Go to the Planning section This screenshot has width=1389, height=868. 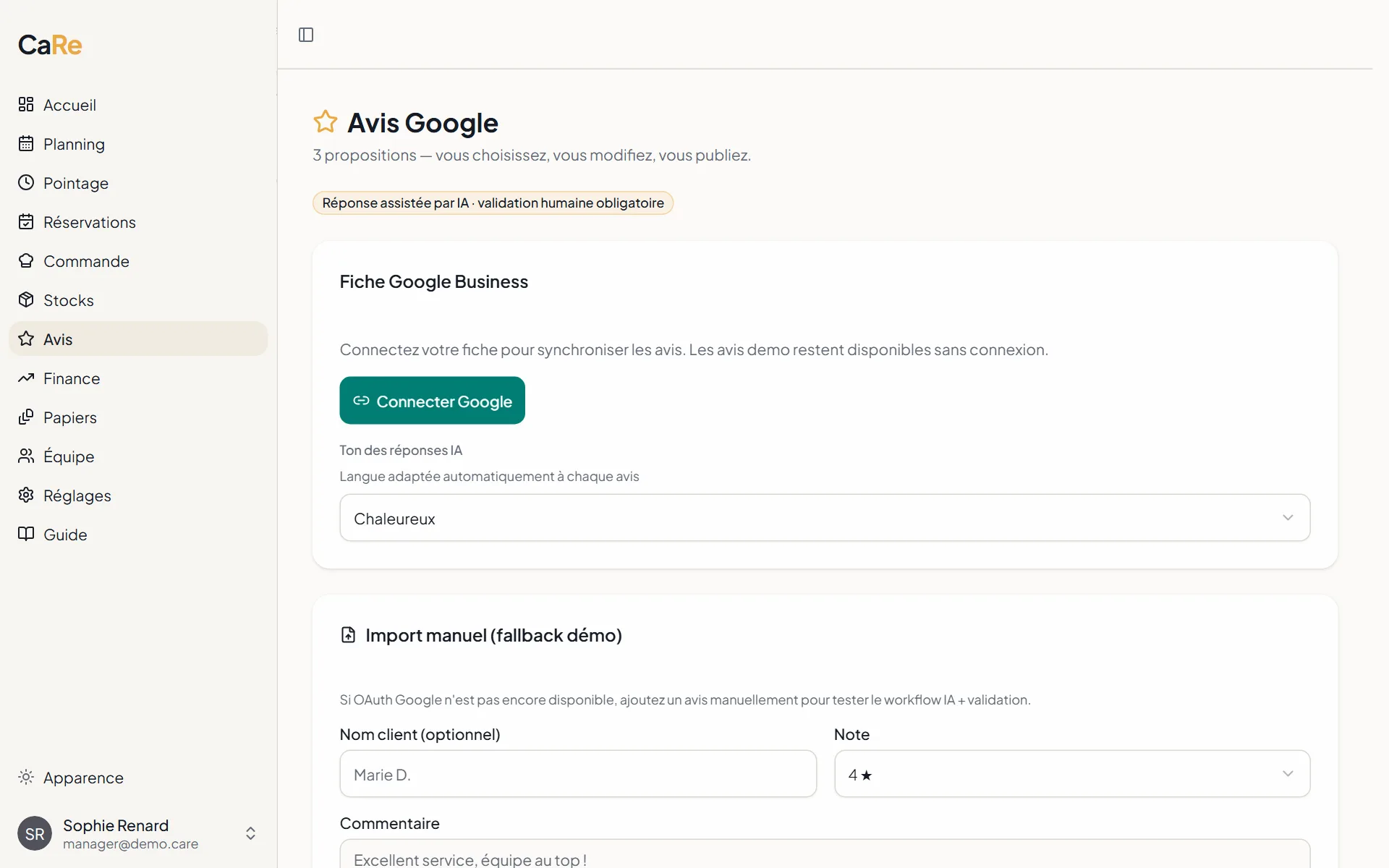coord(138,143)
